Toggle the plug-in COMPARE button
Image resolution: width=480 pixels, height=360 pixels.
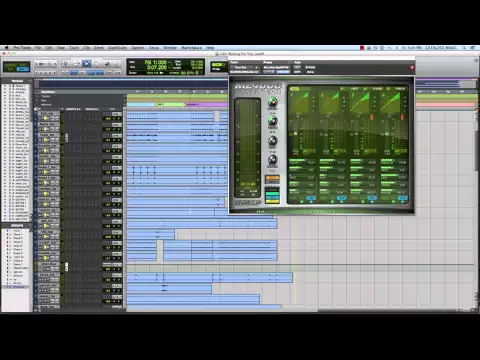tap(283, 72)
